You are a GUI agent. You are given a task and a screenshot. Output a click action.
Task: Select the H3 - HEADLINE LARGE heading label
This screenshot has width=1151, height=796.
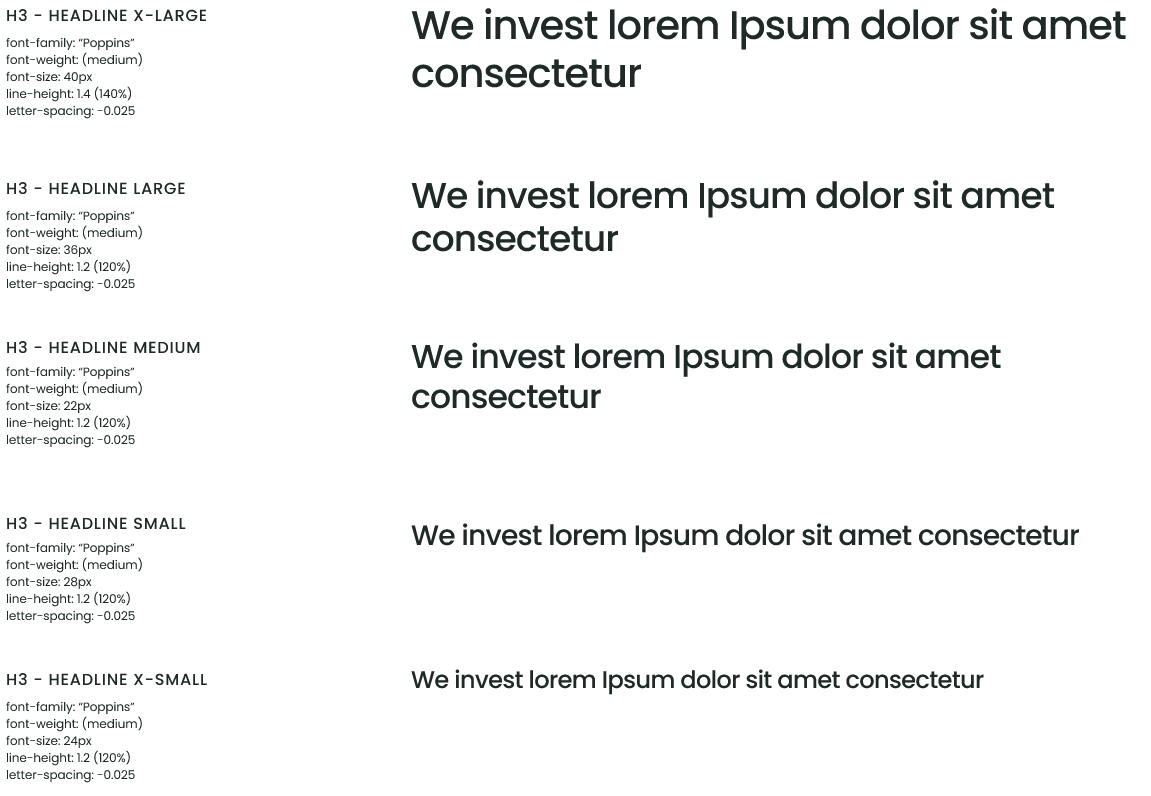tap(95, 189)
